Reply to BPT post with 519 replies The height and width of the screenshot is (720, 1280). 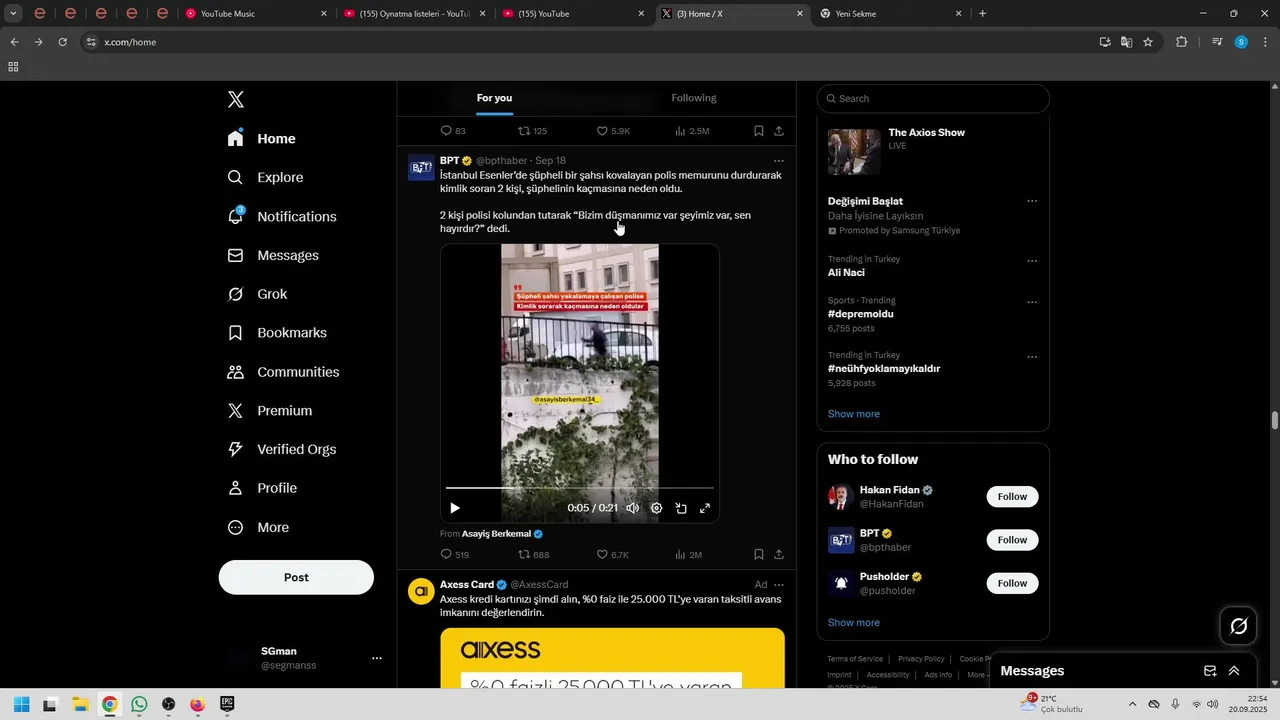[x=455, y=554]
